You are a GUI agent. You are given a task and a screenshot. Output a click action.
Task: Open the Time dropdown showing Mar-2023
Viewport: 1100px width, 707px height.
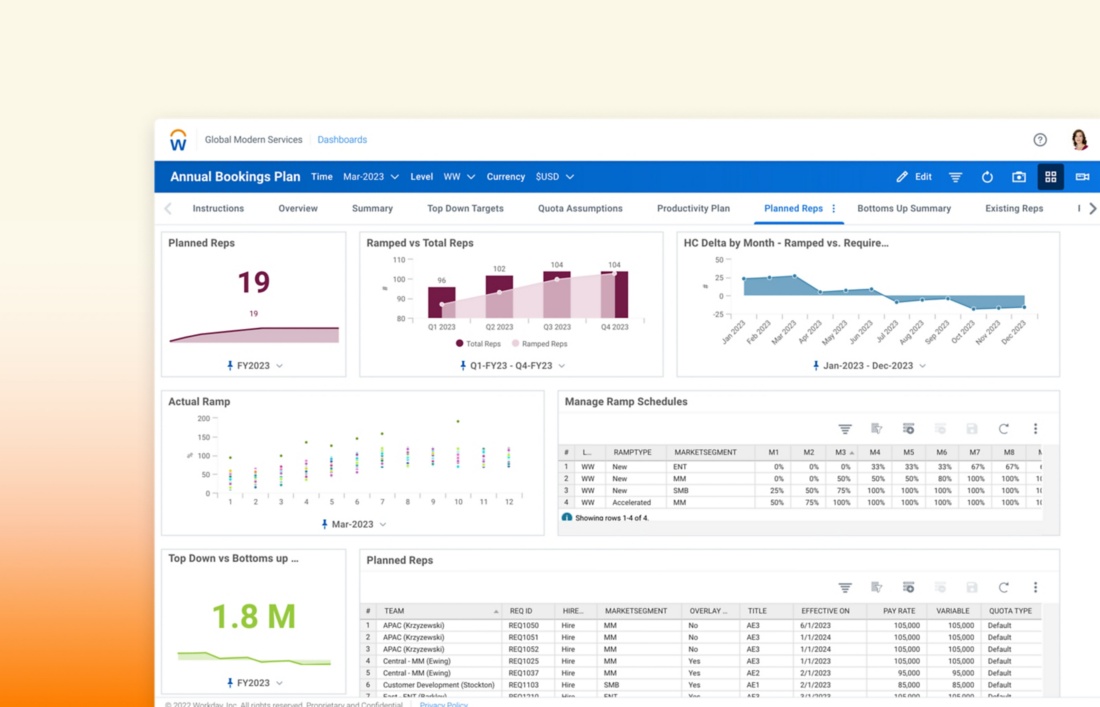(x=370, y=177)
